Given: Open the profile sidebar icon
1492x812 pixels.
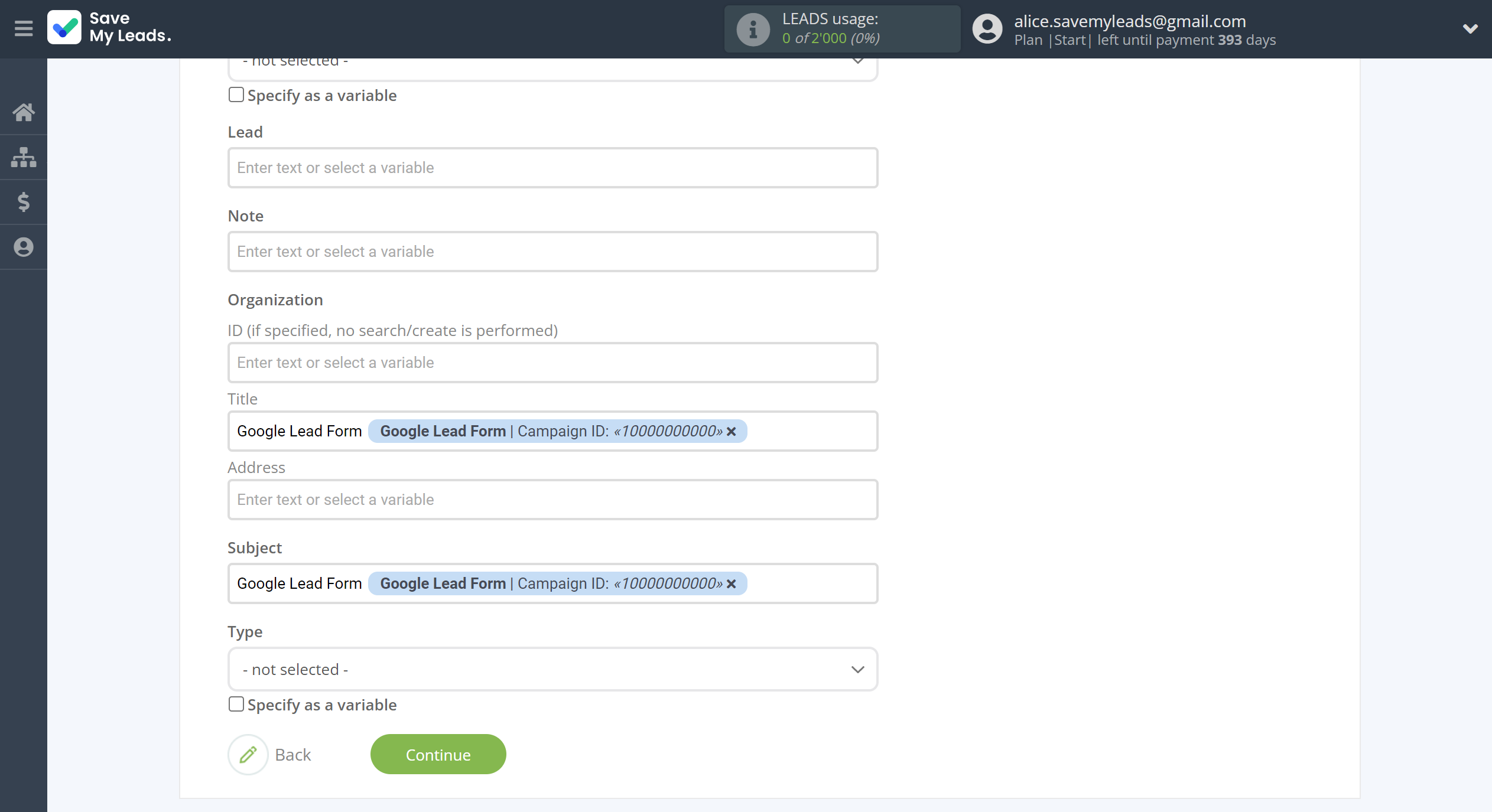Looking at the screenshot, I should pos(24,247).
